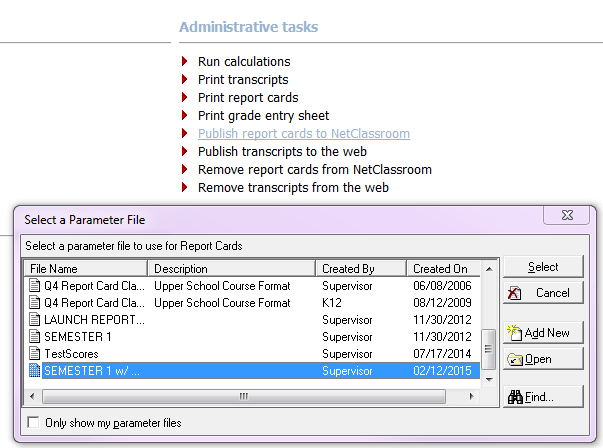603x448 pixels.
Task: Click the Find... button
Action: 543,396
